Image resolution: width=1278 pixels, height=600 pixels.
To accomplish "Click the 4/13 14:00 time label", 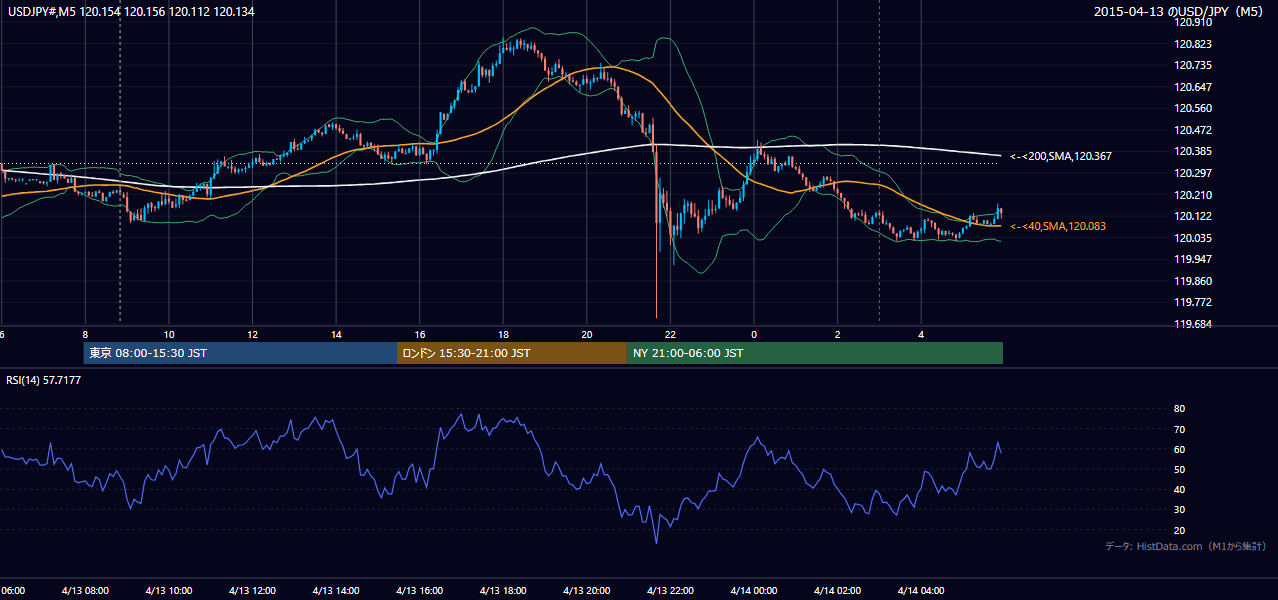I will point(336,591).
